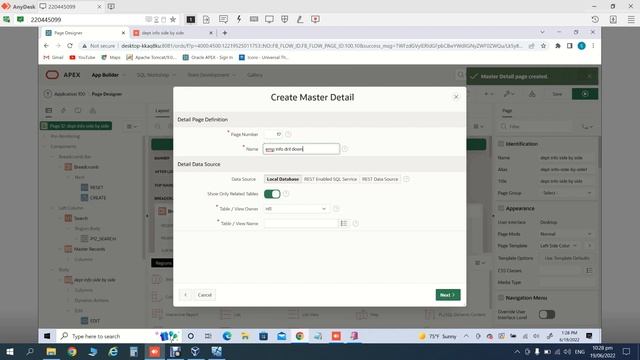Open AnyDesk keyboard icon
This screenshot has height=360, width=640.
tap(254, 19)
